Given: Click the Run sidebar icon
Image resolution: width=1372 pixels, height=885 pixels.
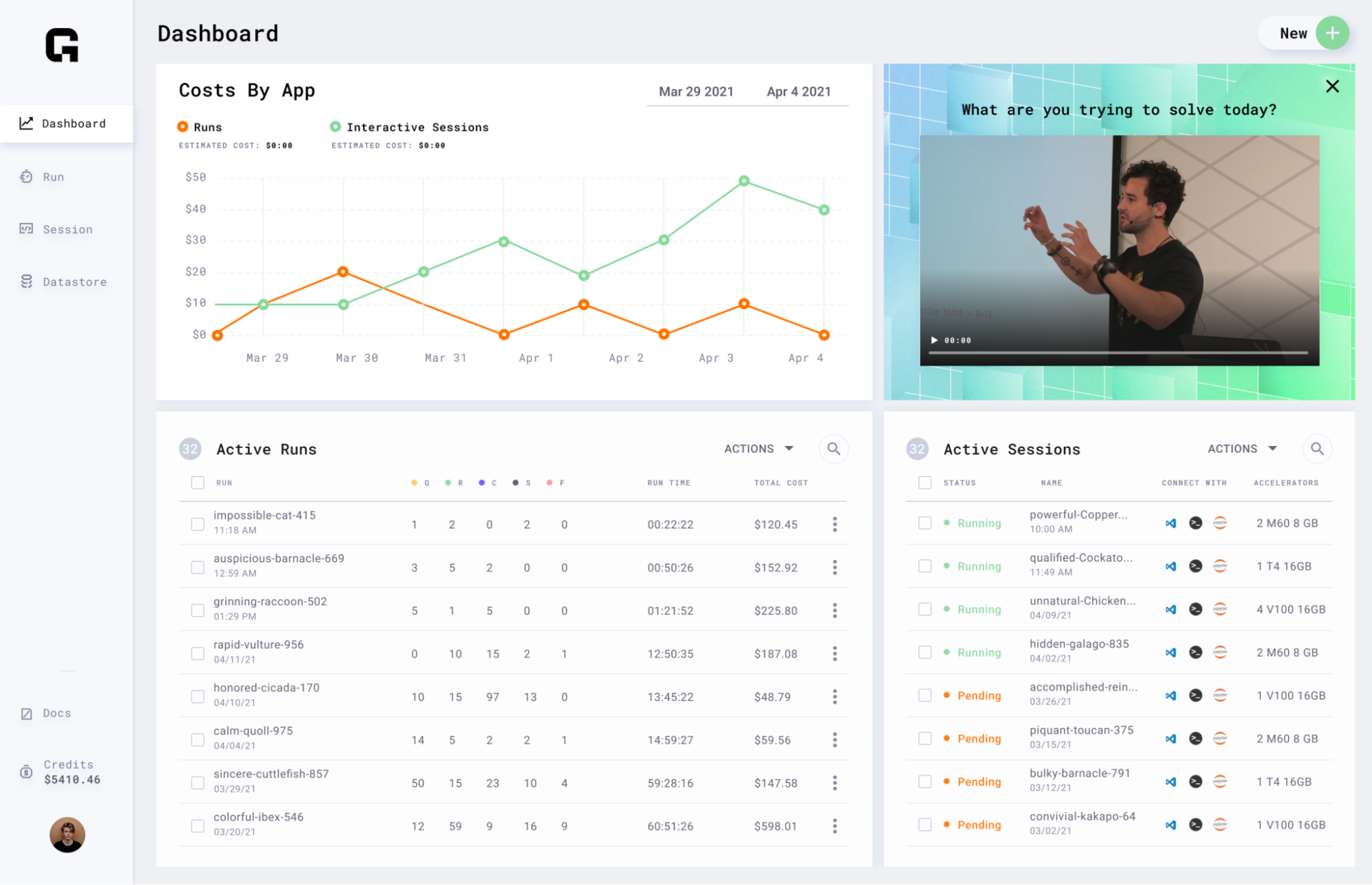Looking at the screenshot, I should click(x=26, y=176).
